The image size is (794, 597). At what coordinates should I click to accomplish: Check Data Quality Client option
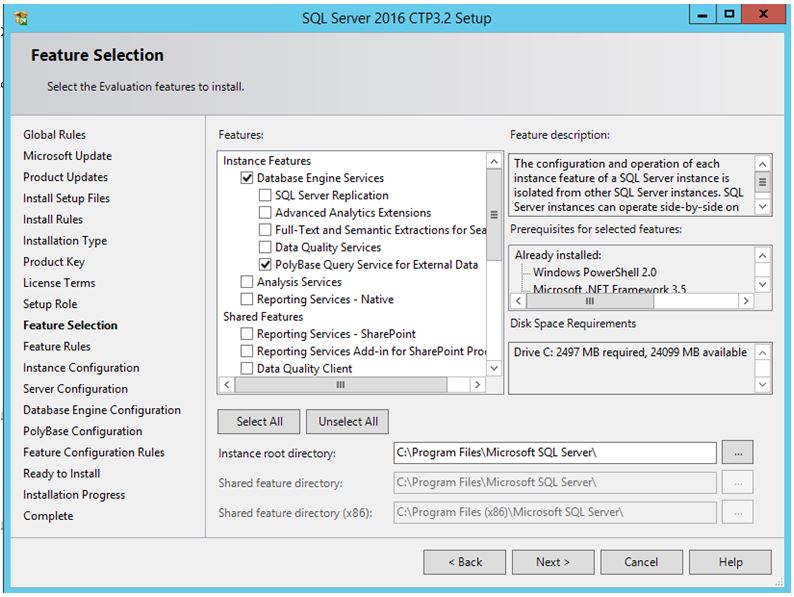tap(247, 369)
